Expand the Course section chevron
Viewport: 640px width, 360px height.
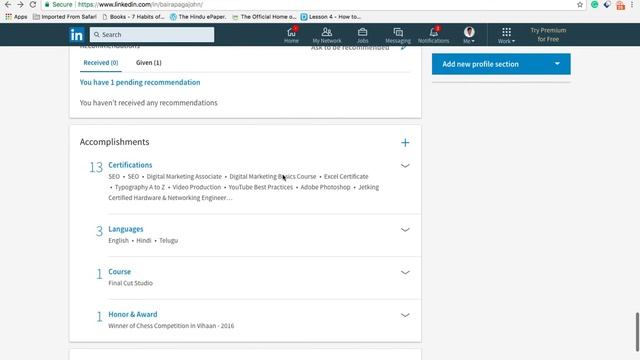click(x=405, y=272)
